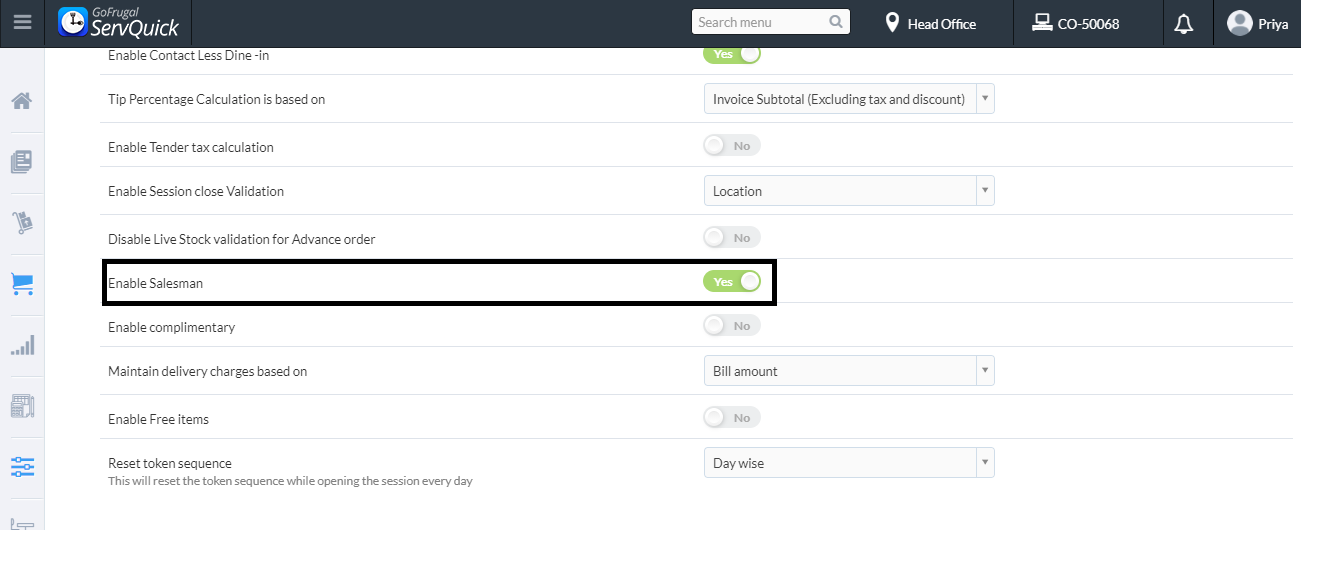Go to the Home sidebar icon
The image size is (1319, 565).
pos(22,101)
